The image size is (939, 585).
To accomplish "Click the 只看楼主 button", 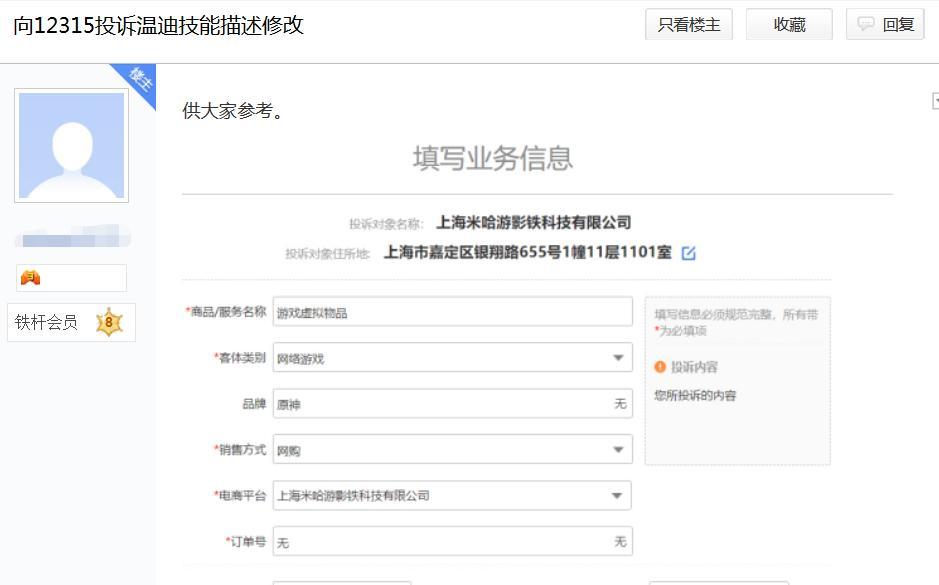I will 689,25.
